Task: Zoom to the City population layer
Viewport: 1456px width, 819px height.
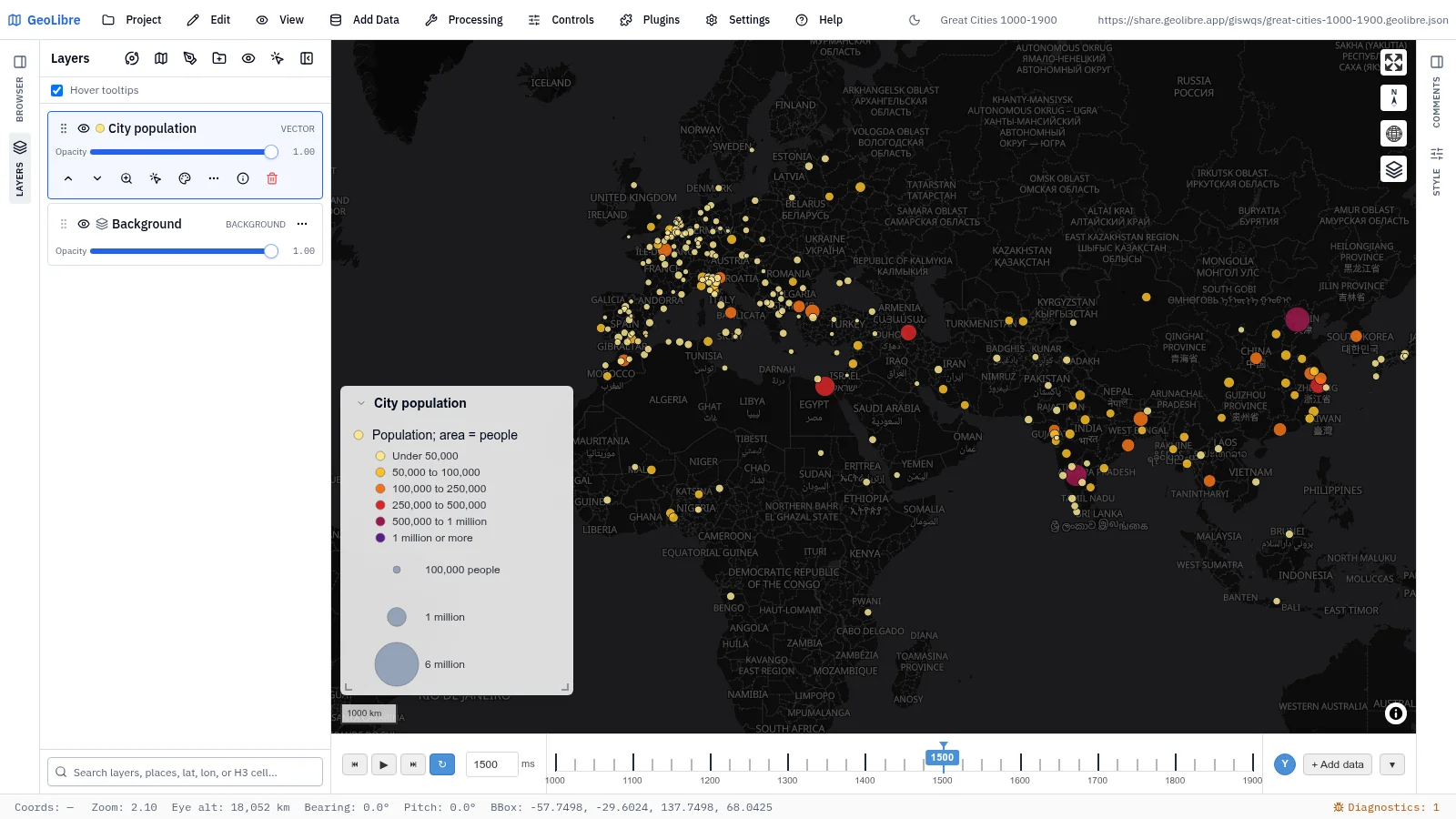Action: point(126,178)
